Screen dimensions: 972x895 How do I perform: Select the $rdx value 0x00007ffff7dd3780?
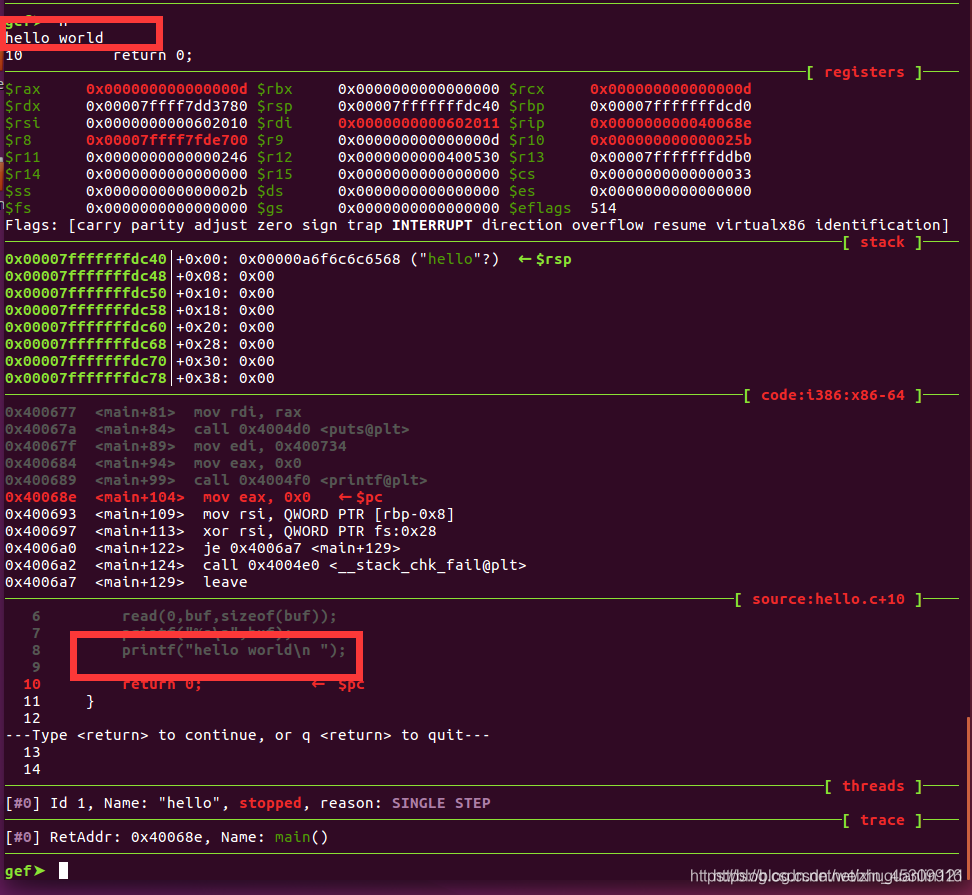point(167,106)
